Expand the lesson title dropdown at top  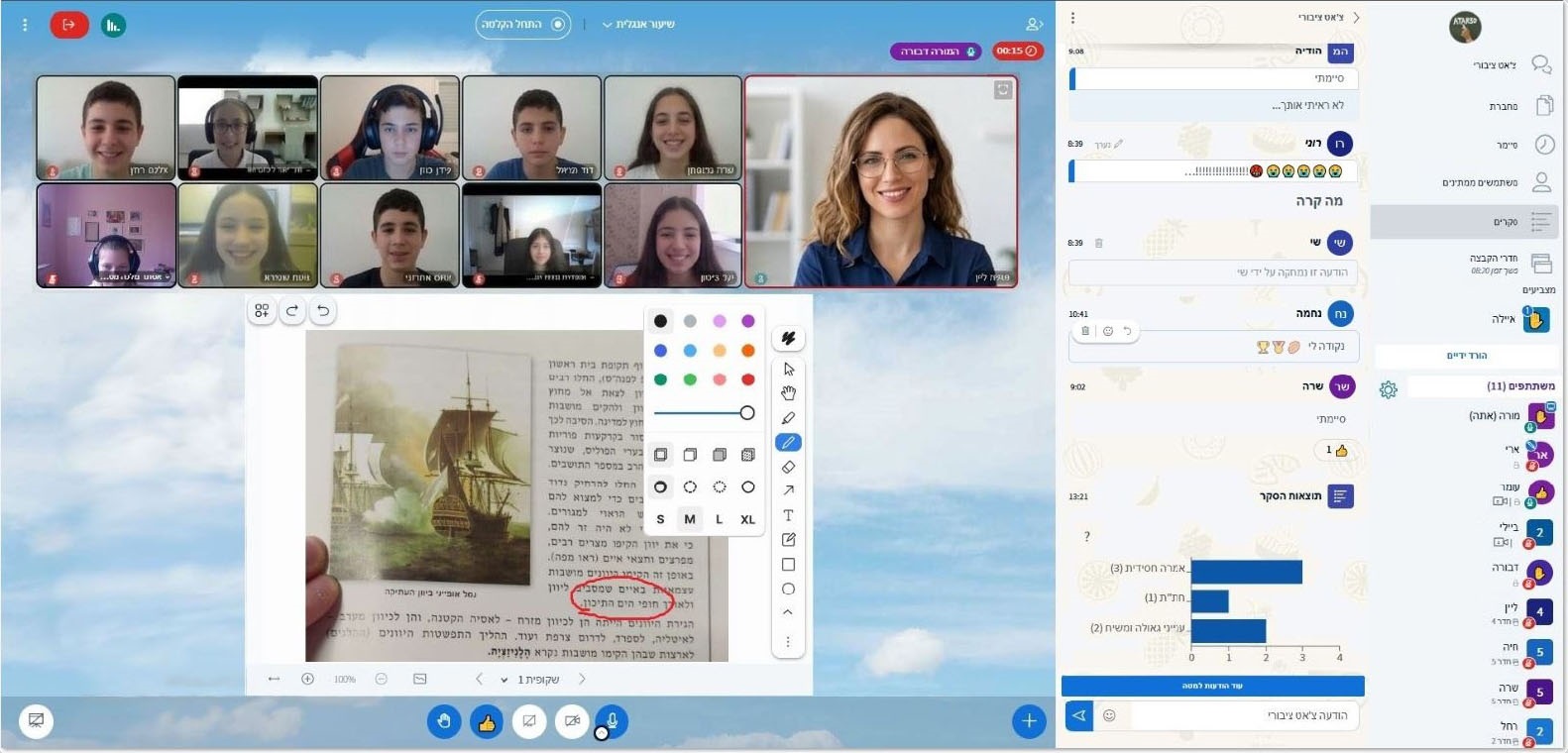pyautogui.click(x=638, y=24)
